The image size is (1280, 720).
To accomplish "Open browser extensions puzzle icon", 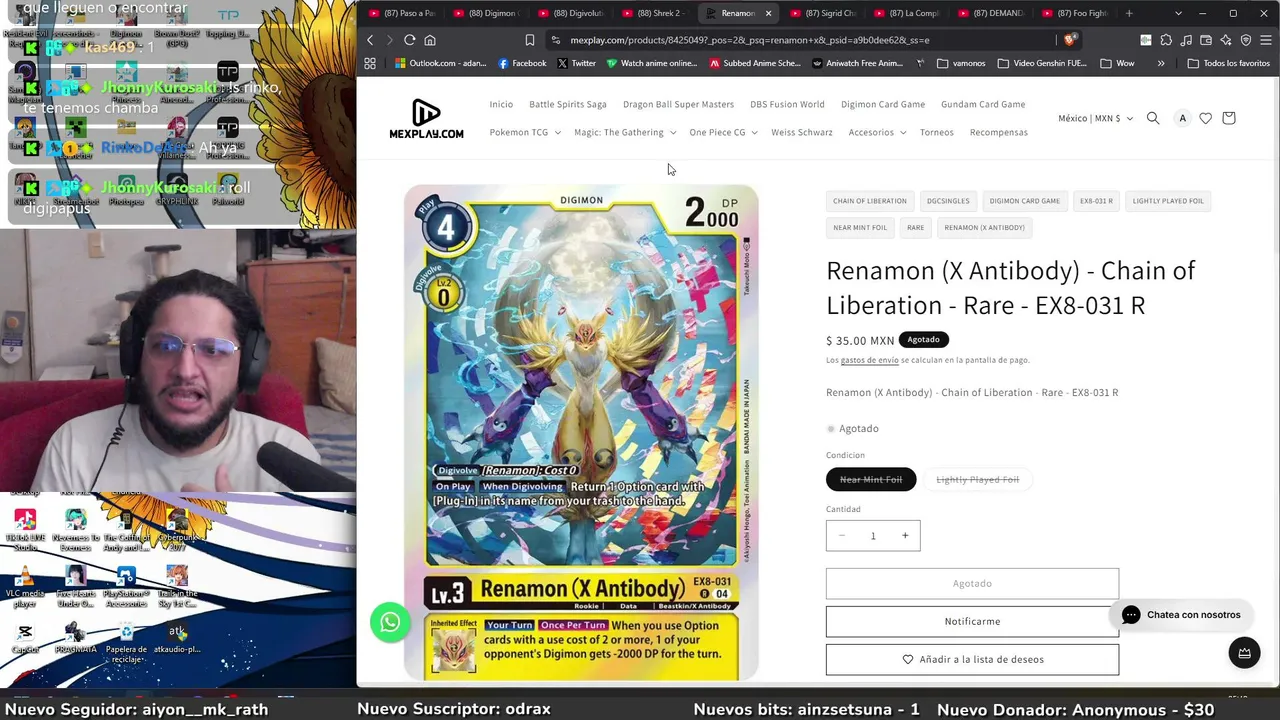I will (x=1166, y=40).
